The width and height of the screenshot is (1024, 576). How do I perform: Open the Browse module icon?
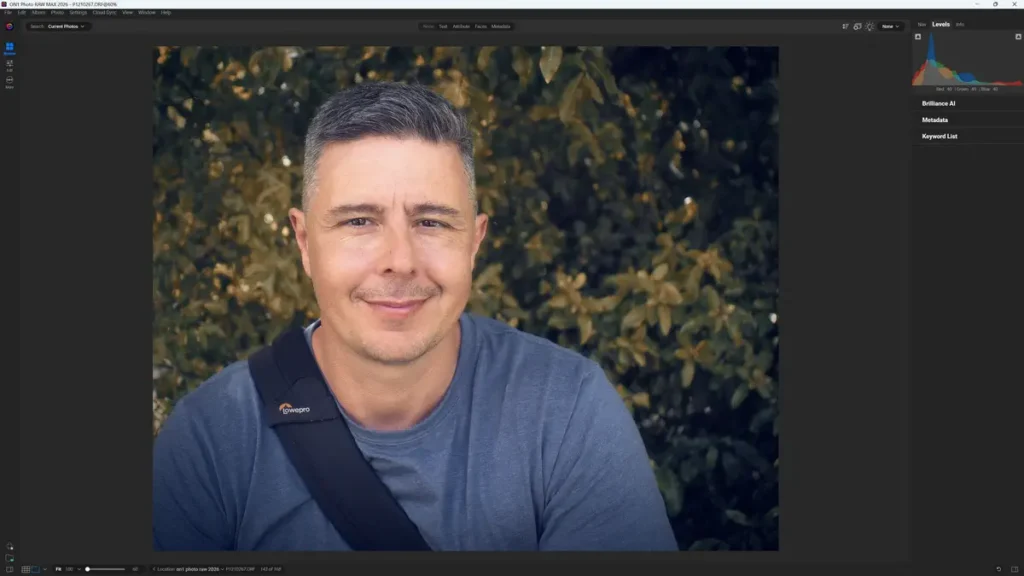(x=9, y=48)
